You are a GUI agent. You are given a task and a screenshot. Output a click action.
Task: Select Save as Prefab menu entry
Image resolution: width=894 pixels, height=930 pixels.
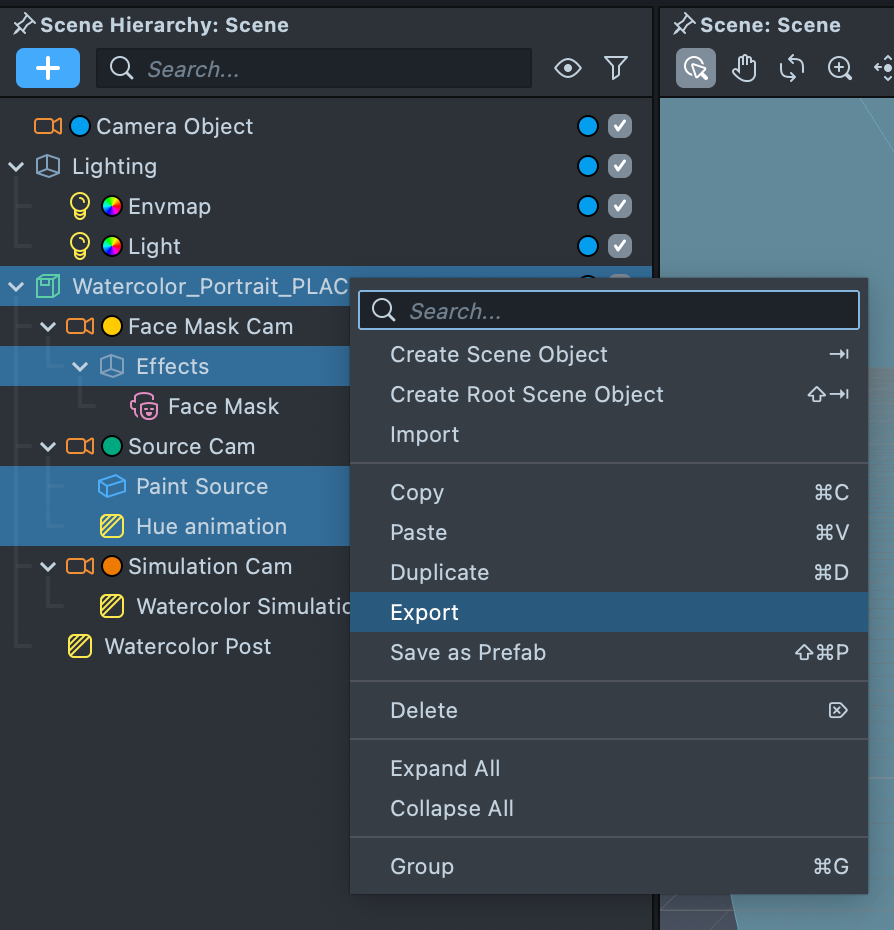468,652
